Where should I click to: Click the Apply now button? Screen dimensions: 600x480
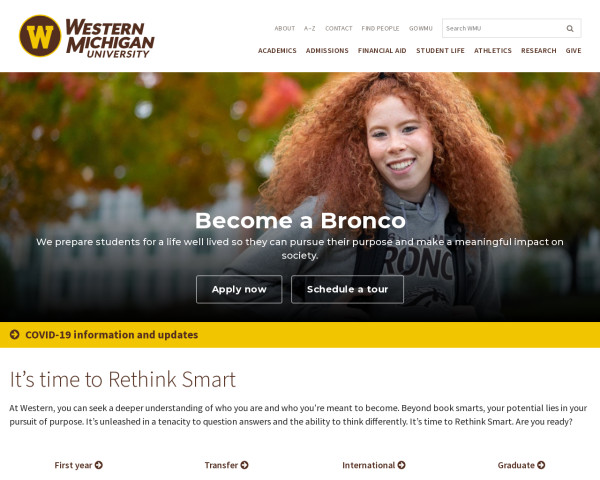(239, 289)
